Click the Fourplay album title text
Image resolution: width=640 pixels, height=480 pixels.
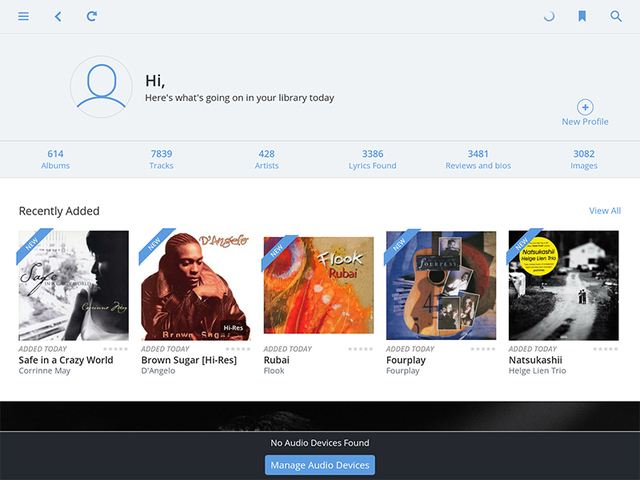point(406,360)
